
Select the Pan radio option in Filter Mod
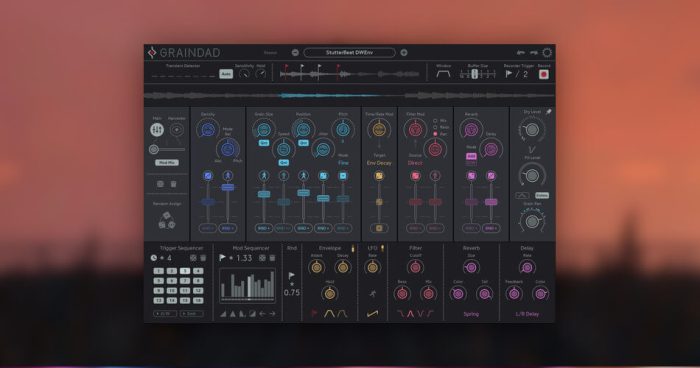tap(435, 134)
